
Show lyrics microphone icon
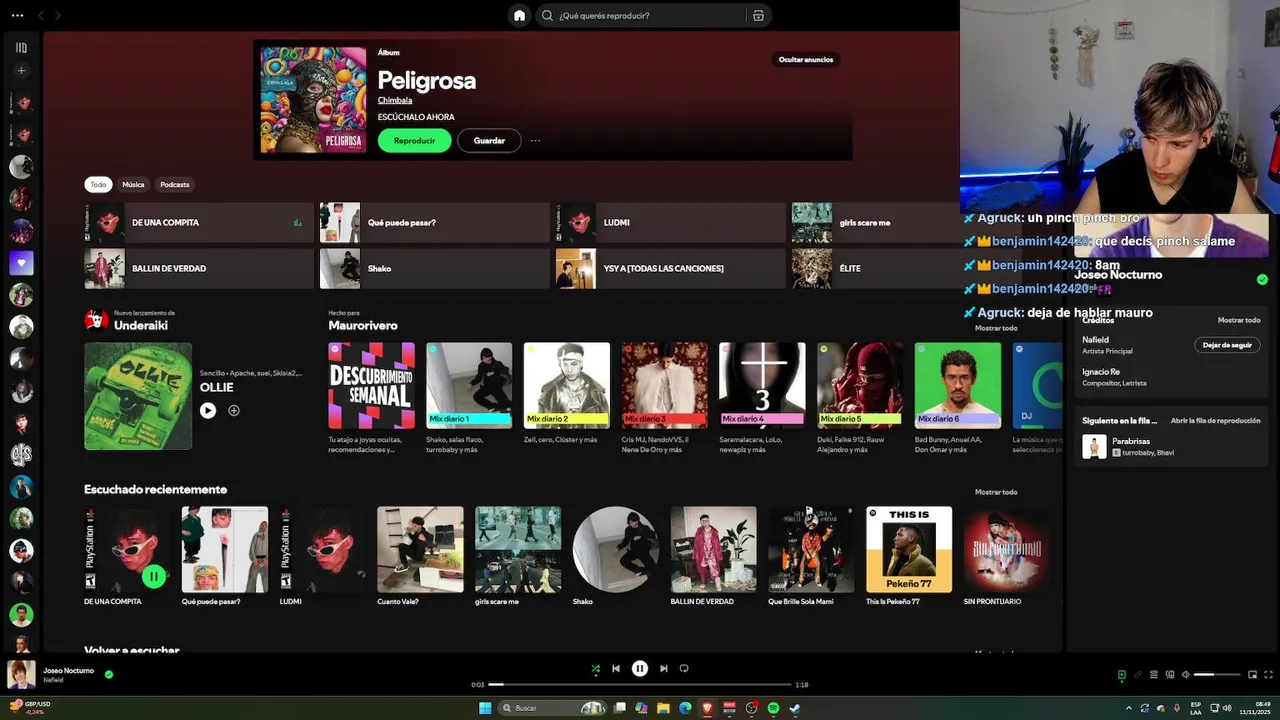(1137, 675)
